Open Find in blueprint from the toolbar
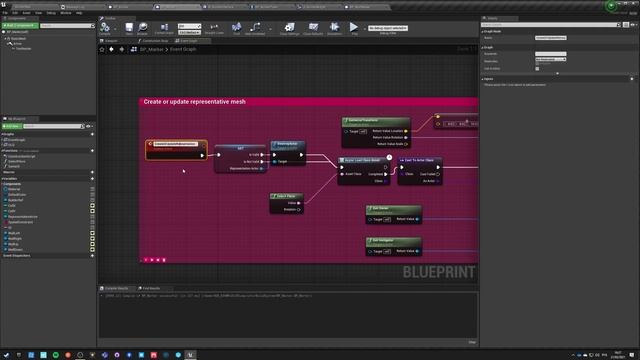The width and height of the screenshot is (640, 360). tap(236, 28)
